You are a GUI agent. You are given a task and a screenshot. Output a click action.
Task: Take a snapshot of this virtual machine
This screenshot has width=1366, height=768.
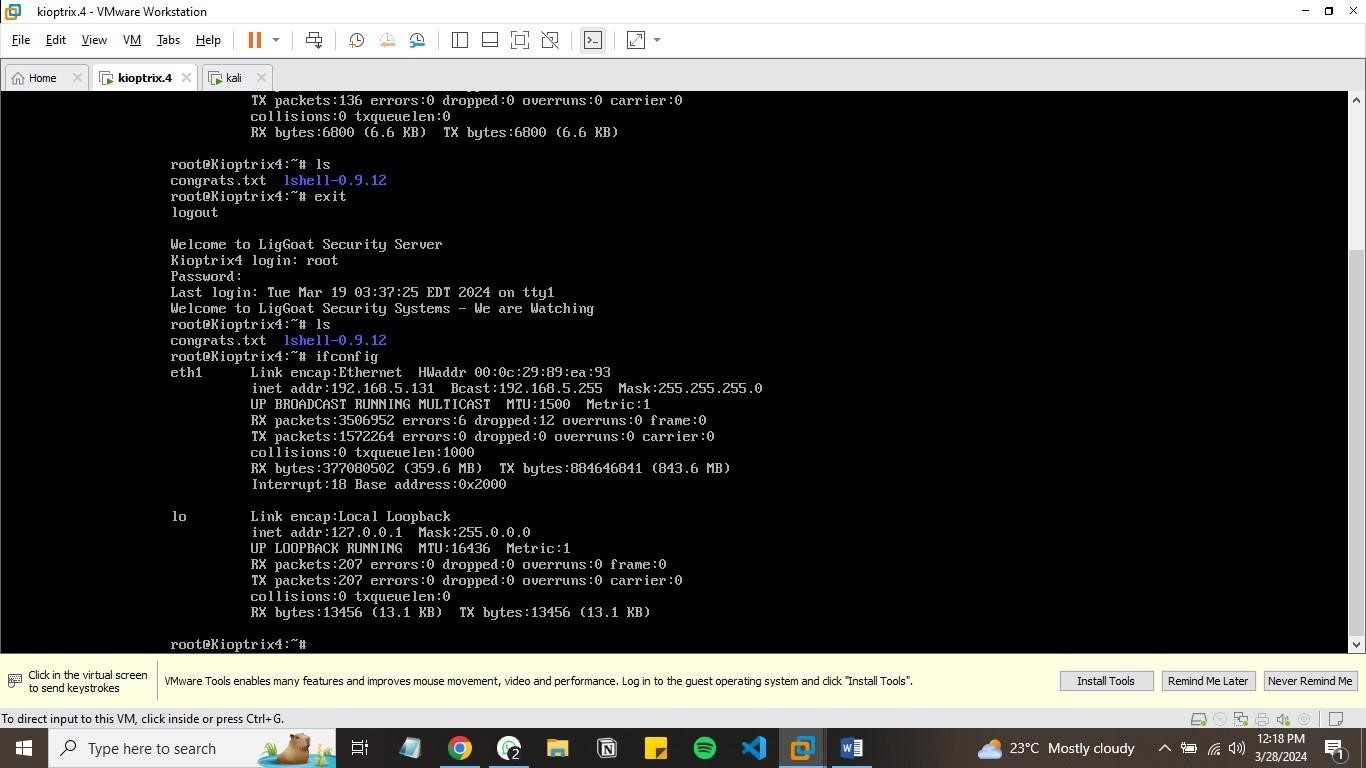pos(356,40)
